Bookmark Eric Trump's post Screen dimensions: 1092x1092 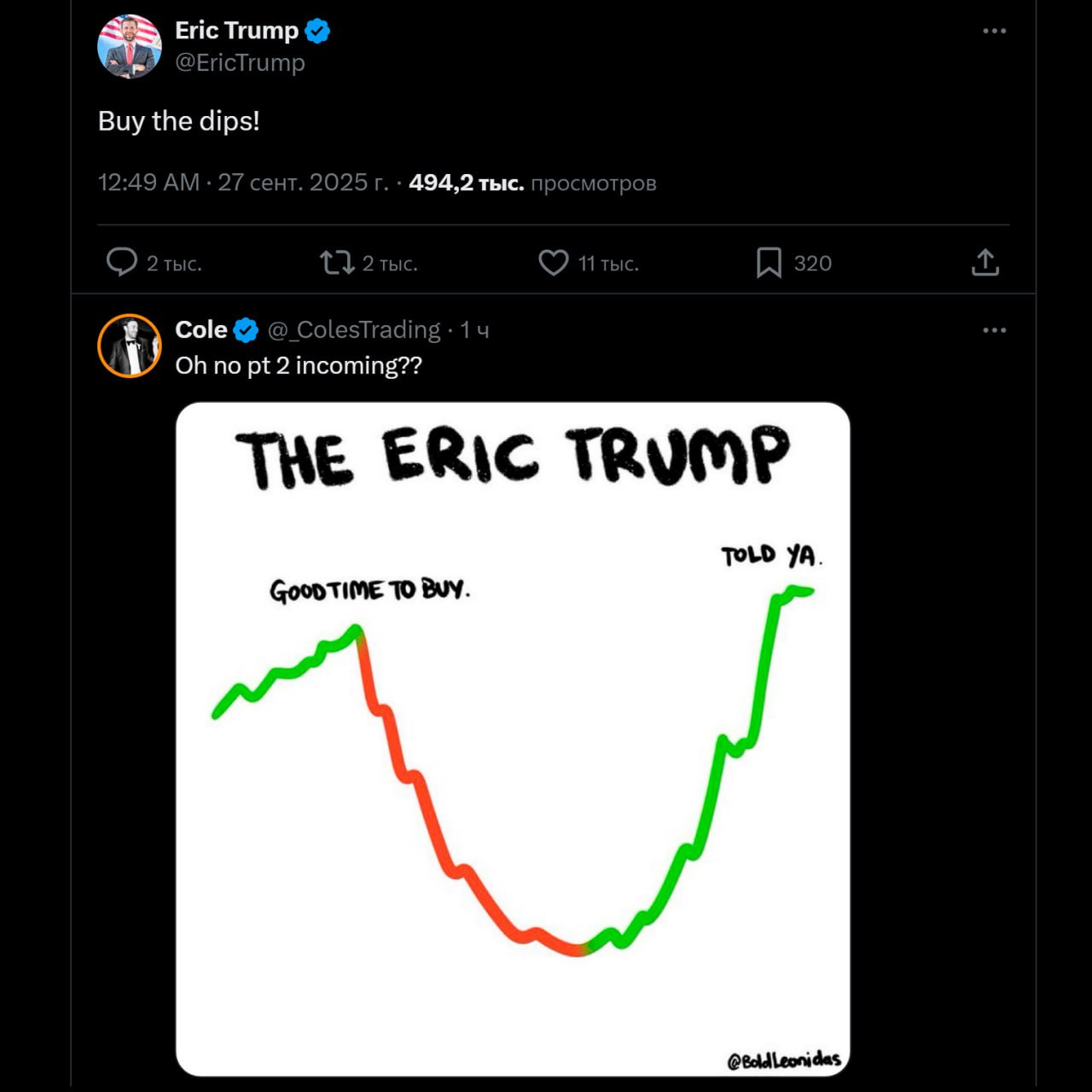click(x=769, y=263)
